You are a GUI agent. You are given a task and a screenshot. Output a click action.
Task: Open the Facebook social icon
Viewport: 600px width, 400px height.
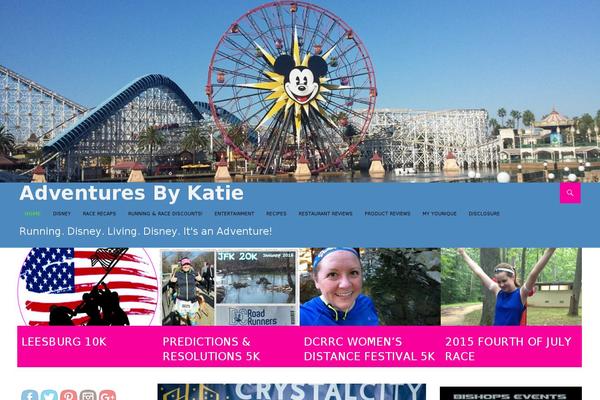click(x=29, y=395)
